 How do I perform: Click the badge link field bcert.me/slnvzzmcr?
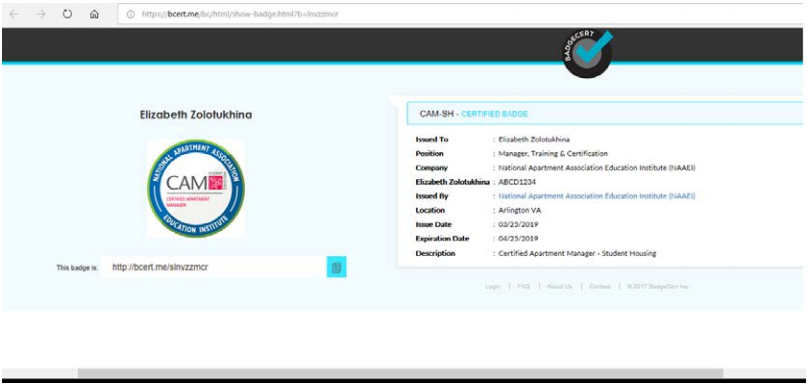click(214, 267)
